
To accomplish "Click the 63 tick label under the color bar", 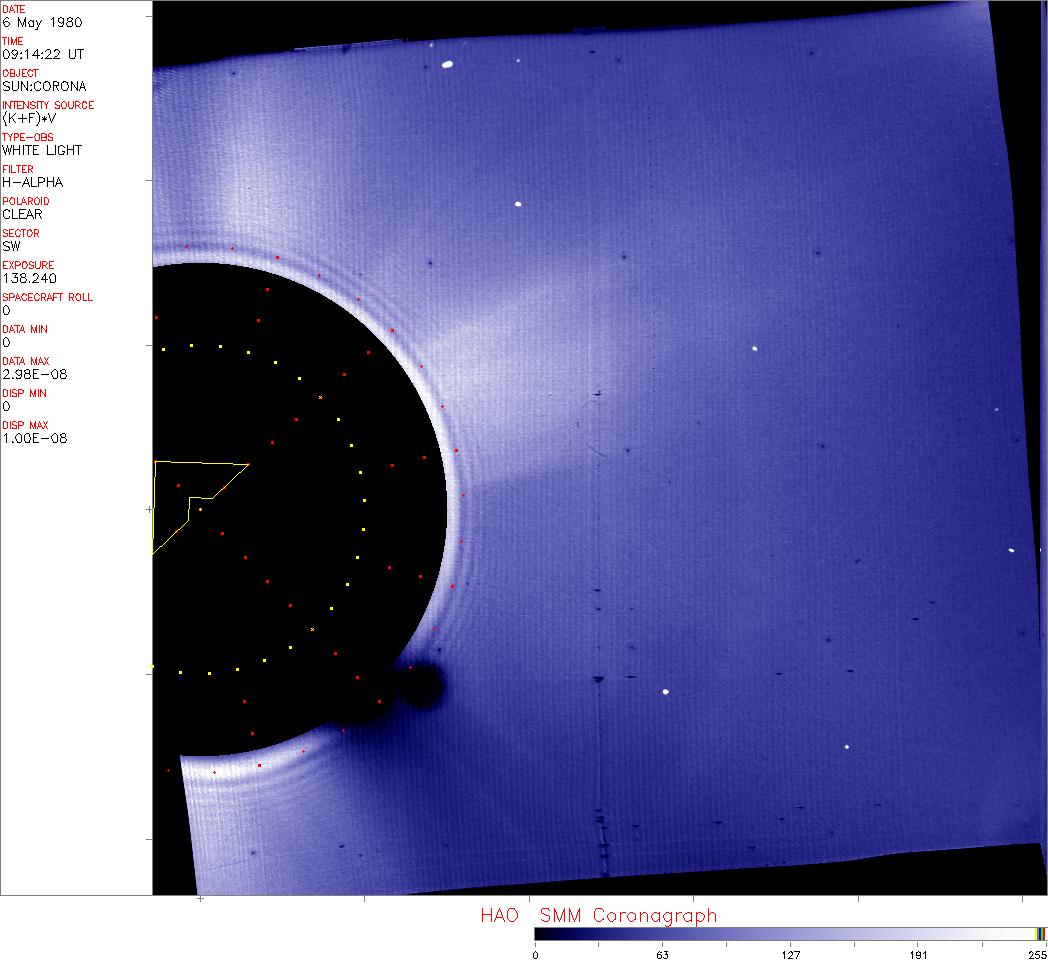I will (662, 954).
